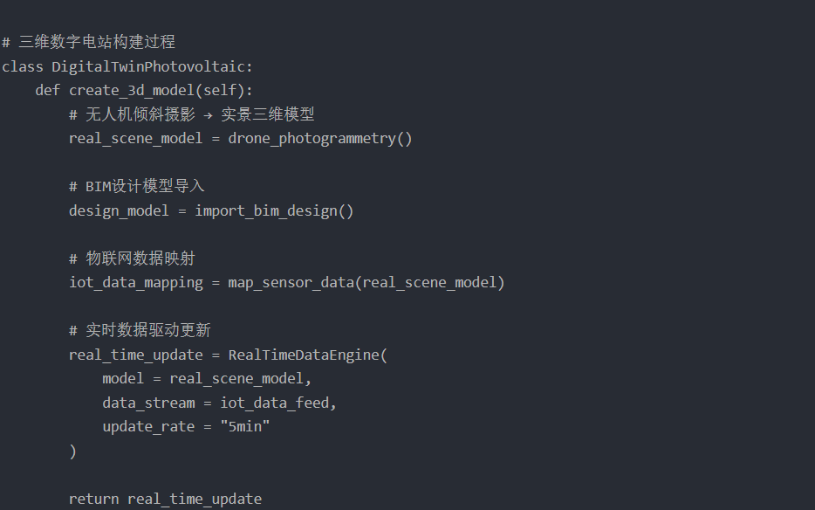Click the RealTimeDataEngine constructor name
The width and height of the screenshot is (815, 510).
[x=303, y=354]
